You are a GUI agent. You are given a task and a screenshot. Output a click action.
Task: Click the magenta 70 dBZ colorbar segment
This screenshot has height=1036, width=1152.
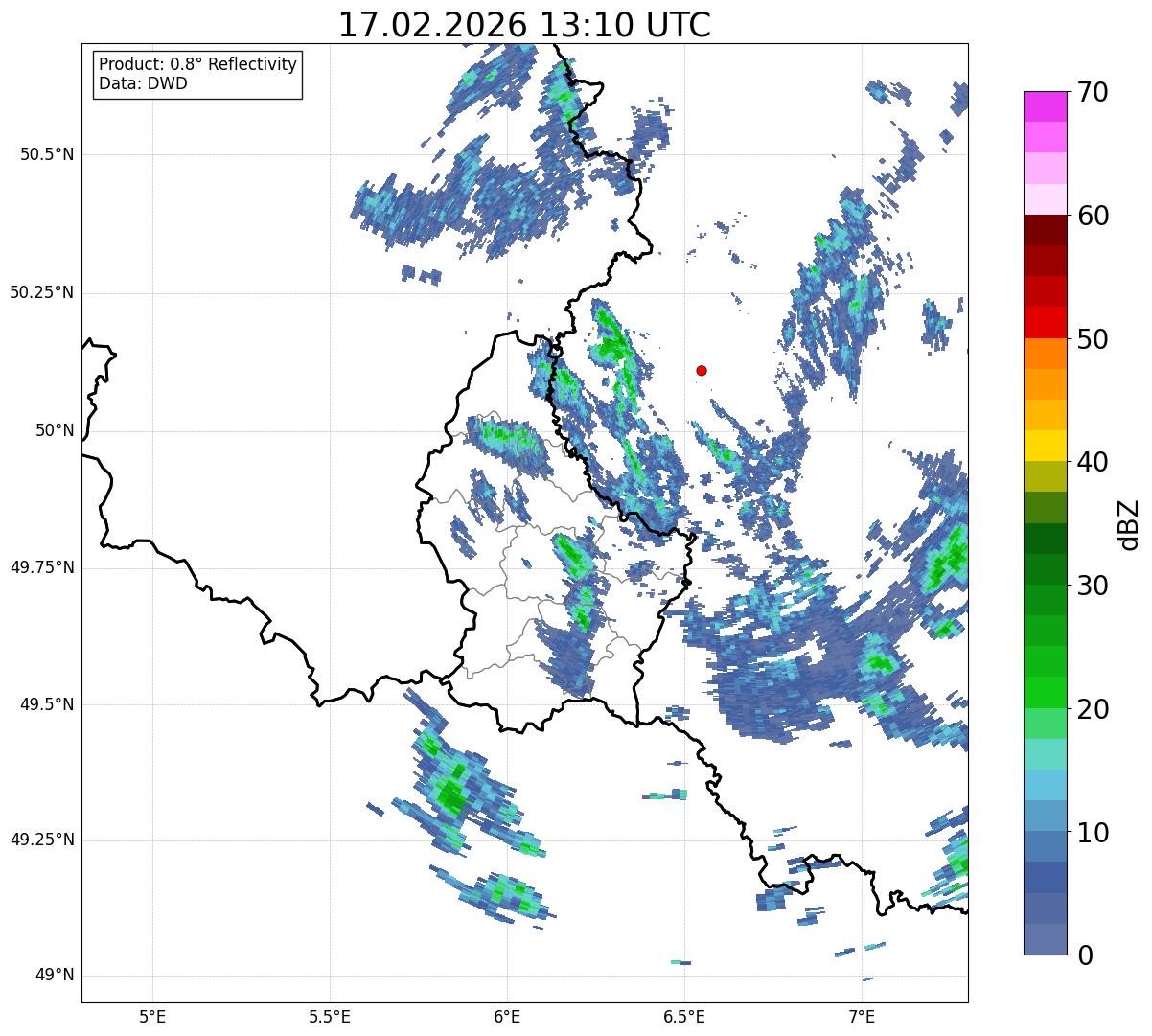tap(1045, 106)
